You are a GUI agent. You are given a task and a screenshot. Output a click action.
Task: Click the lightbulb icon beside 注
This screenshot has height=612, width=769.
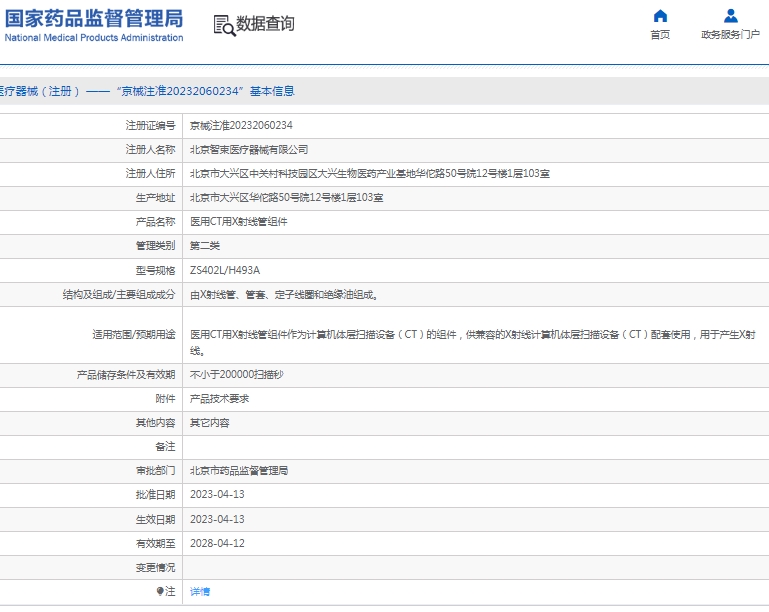tap(160, 591)
